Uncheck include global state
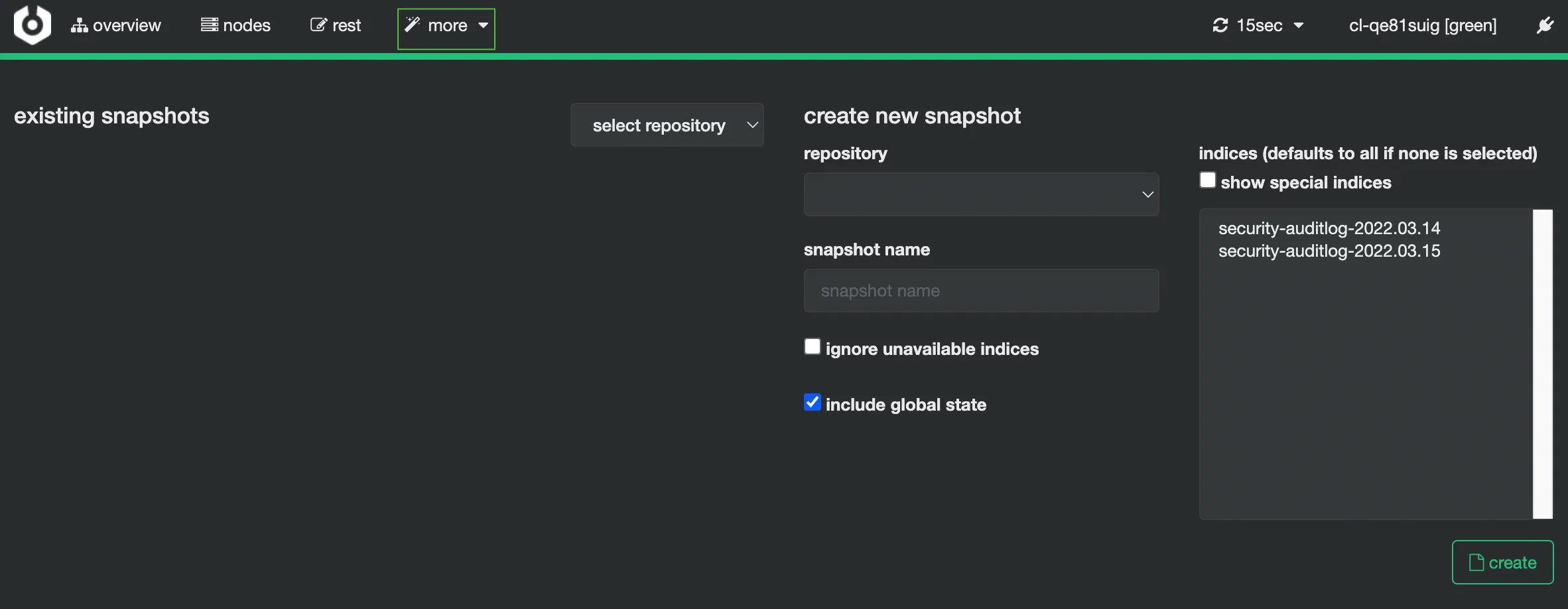Screen dimensions: 1568x609 tap(812, 403)
